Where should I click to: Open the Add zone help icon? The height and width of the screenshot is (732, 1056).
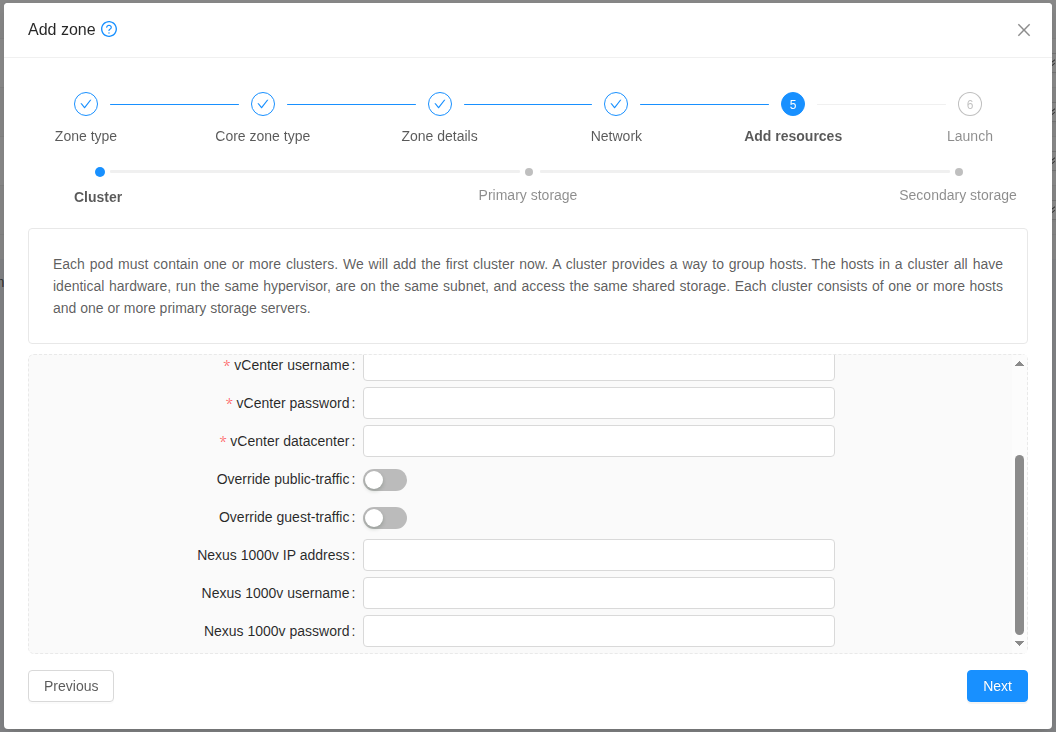[x=109, y=29]
